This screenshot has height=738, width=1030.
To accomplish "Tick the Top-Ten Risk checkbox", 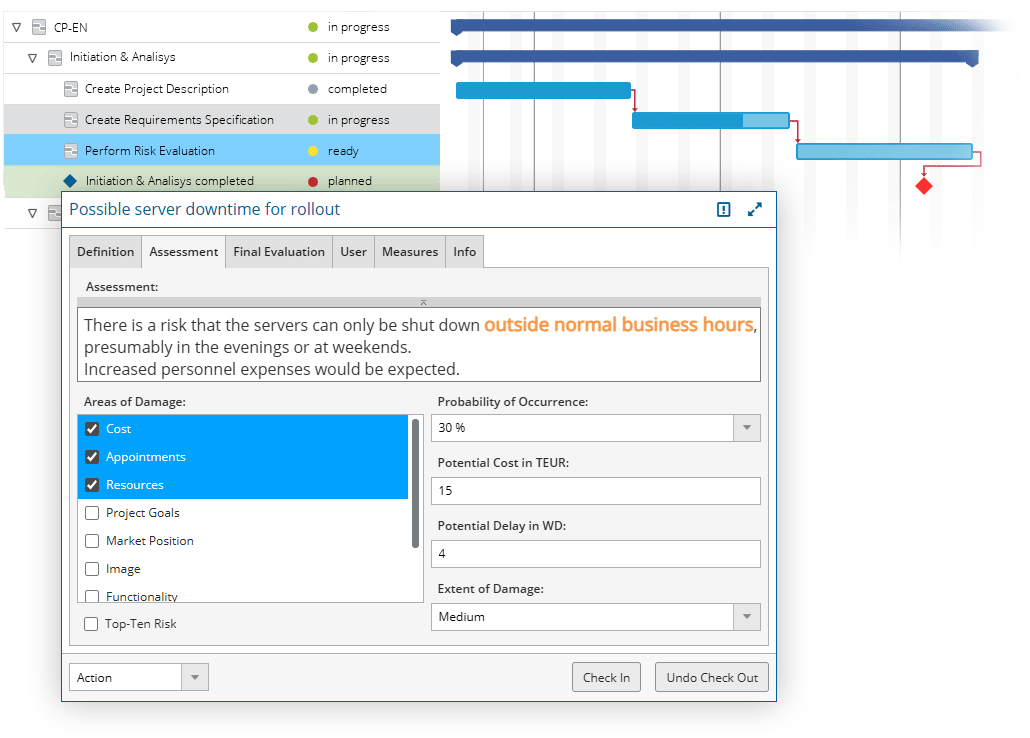I will [x=91, y=624].
